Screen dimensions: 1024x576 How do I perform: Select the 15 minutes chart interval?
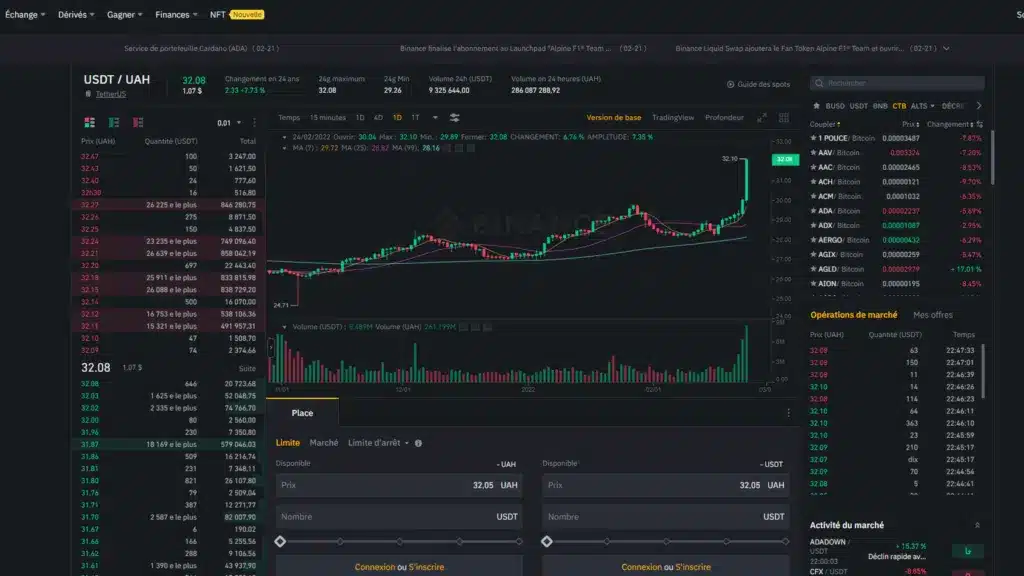(327, 118)
